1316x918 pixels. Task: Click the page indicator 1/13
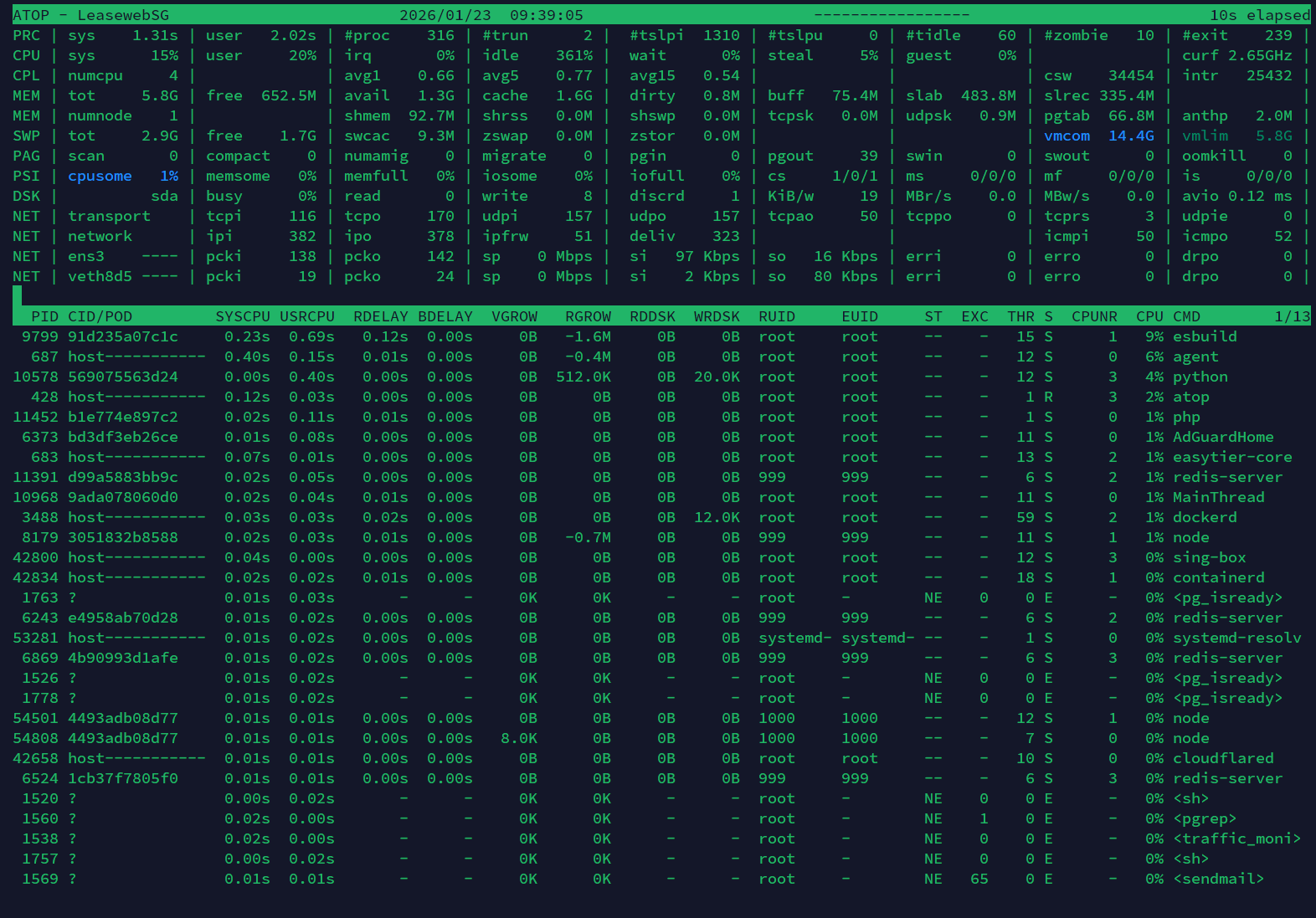click(x=1293, y=316)
